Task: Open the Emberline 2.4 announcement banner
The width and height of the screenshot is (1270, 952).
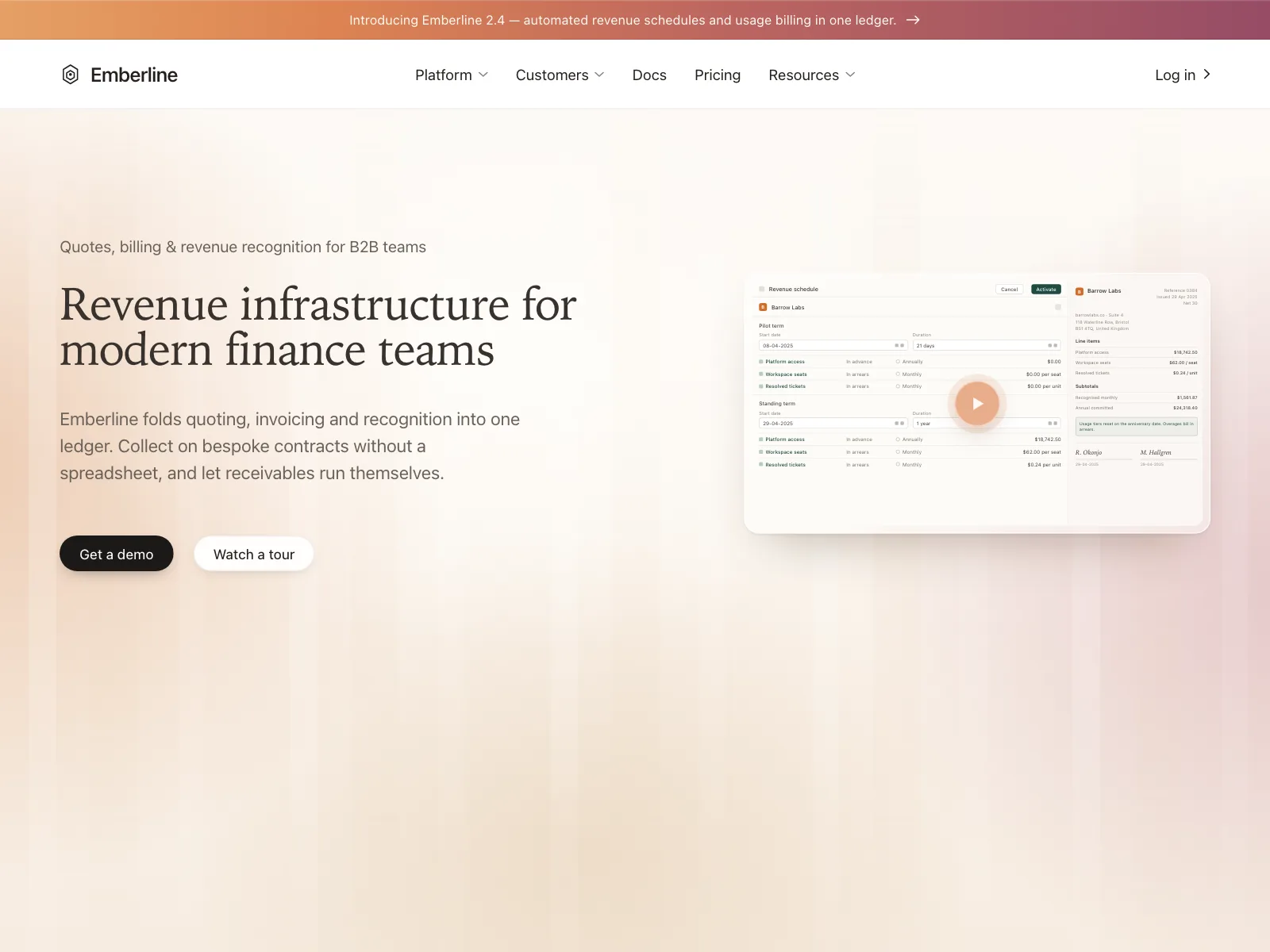Action: click(x=635, y=20)
